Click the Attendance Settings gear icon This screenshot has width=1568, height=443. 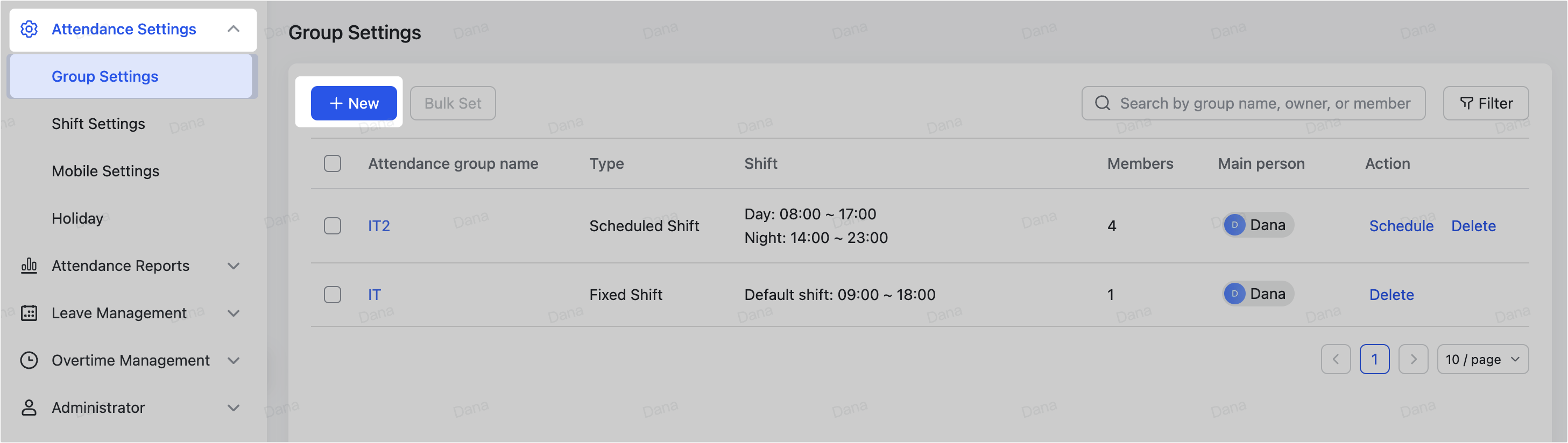tap(29, 29)
